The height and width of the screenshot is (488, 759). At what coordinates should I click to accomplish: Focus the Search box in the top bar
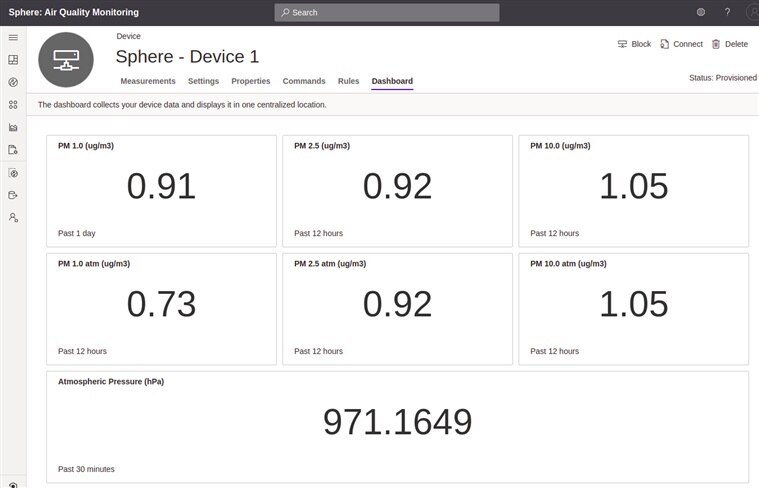point(387,12)
